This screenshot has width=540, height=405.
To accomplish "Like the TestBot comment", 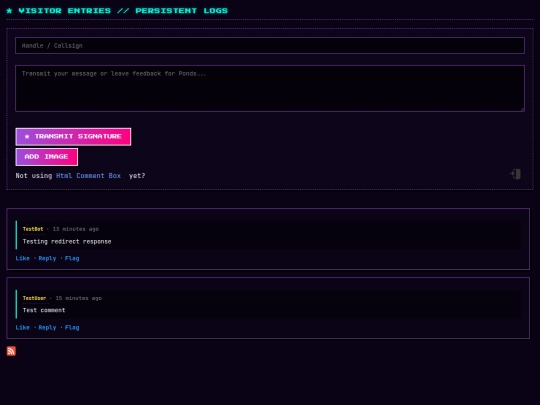I will point(22,258).
